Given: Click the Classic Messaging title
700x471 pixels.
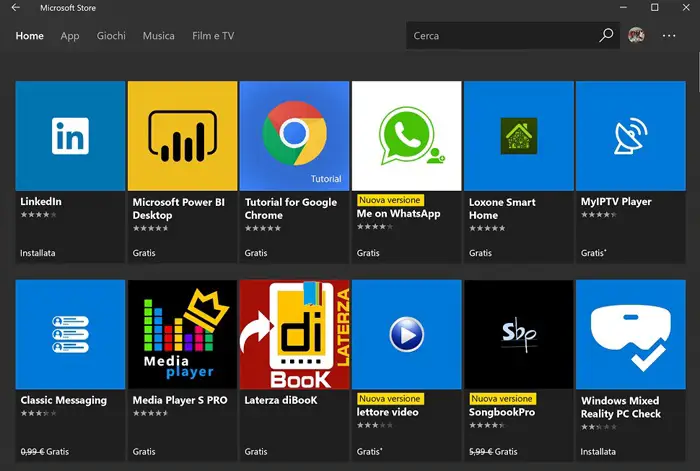Looking at the screenshot, I should tap(63, 400).
